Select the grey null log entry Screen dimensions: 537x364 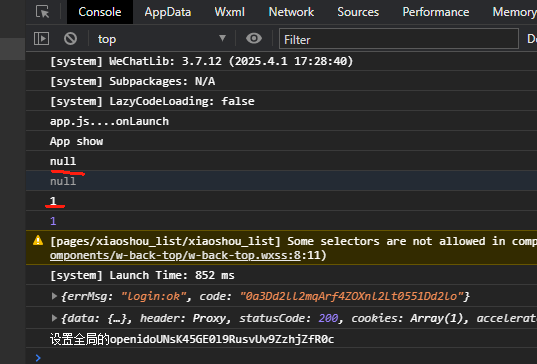[x=282, y=180]
